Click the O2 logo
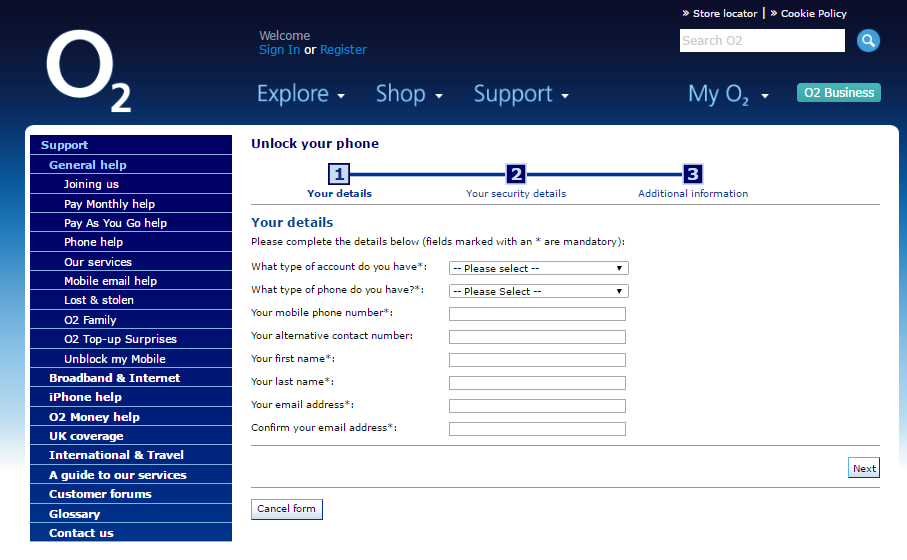This screenshot has width=907, height=560. tap(89, 71)
